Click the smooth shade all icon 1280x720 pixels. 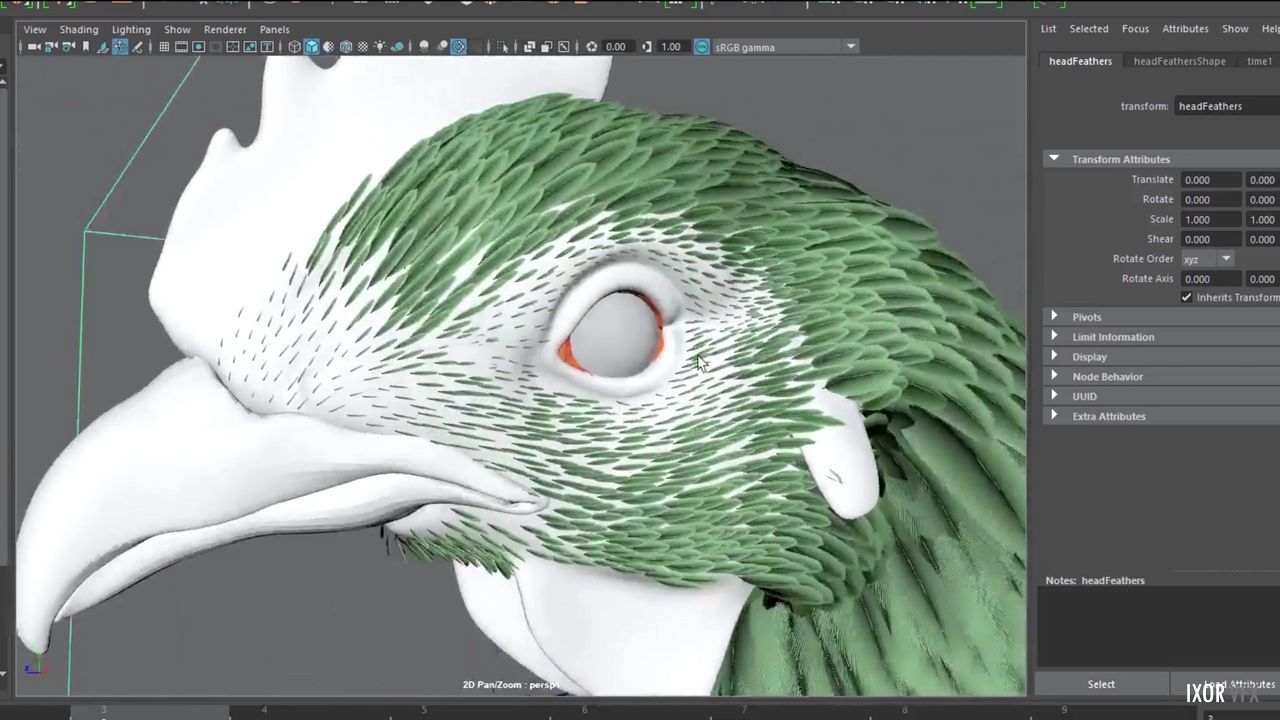[312, 47]
